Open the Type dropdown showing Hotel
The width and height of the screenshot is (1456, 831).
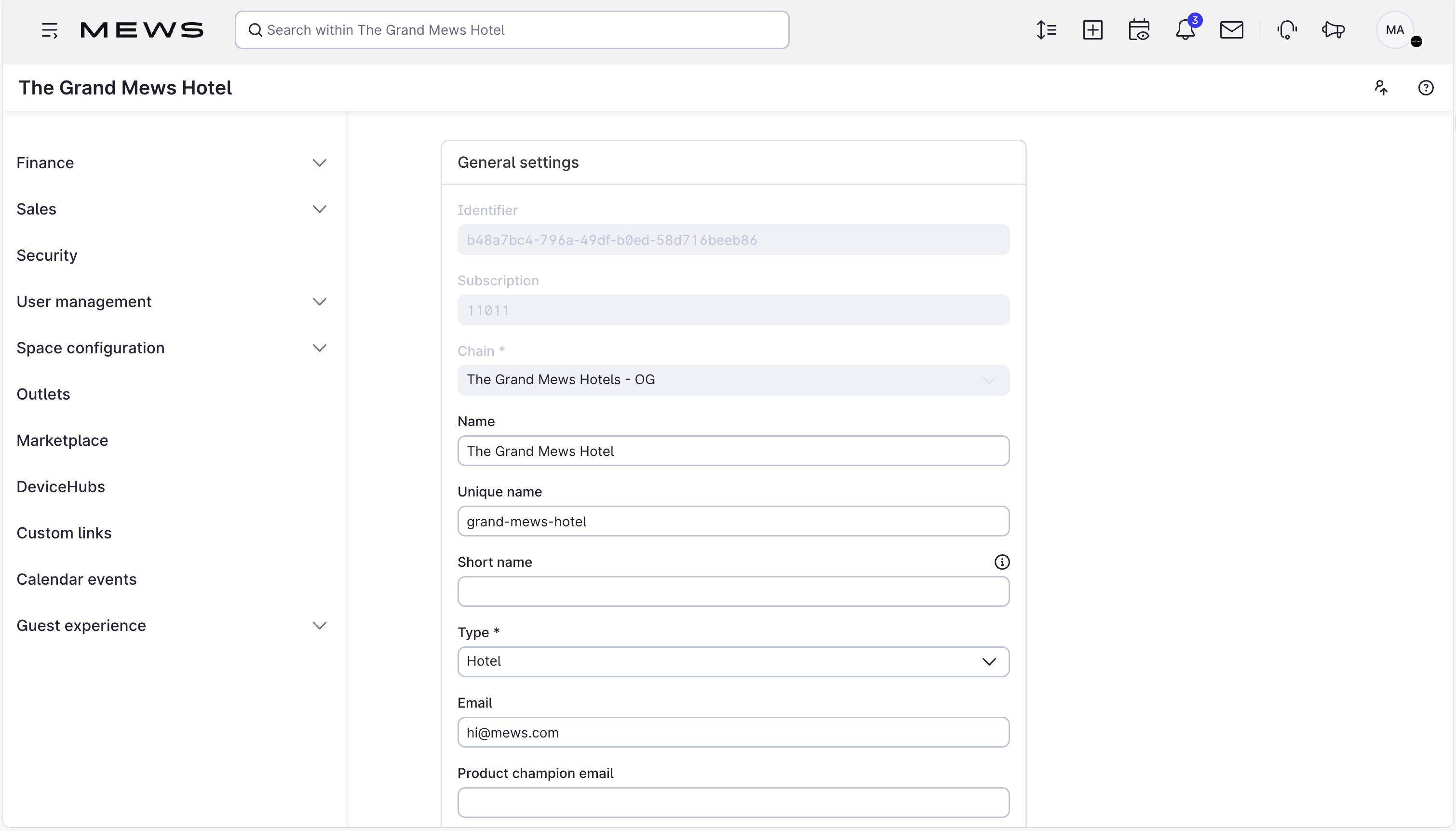[733, 661]
